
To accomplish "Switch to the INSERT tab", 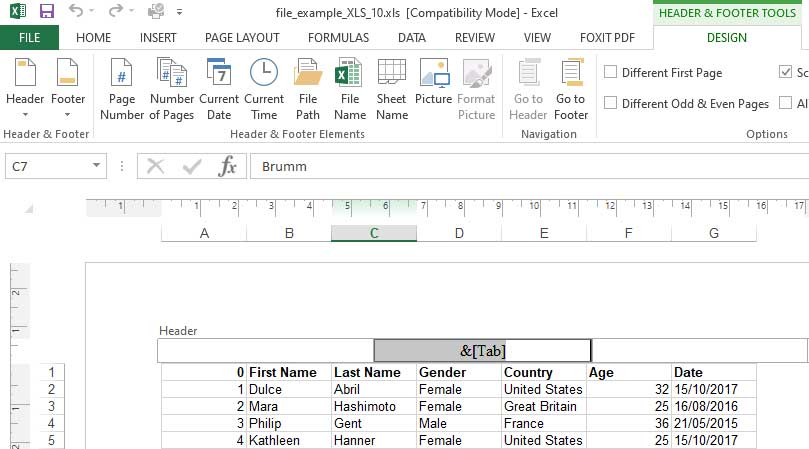I will click(158, 38).
